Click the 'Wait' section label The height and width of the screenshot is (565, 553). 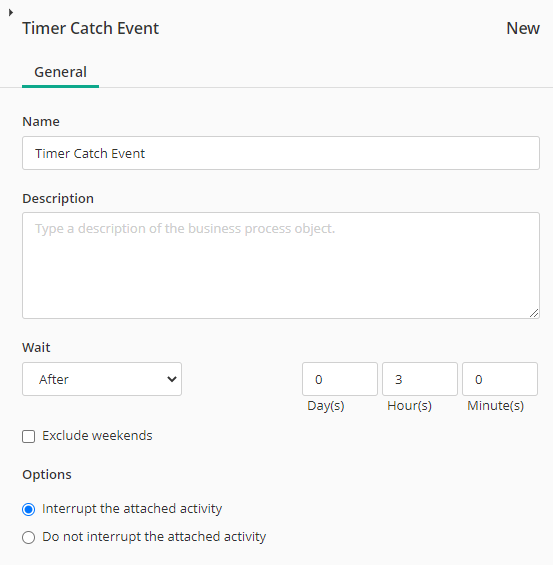point(36,347)
